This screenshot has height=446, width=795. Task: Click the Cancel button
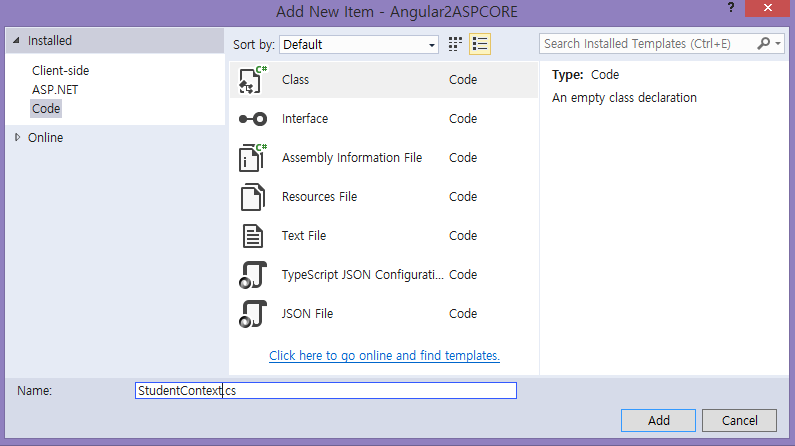[739, 420]
